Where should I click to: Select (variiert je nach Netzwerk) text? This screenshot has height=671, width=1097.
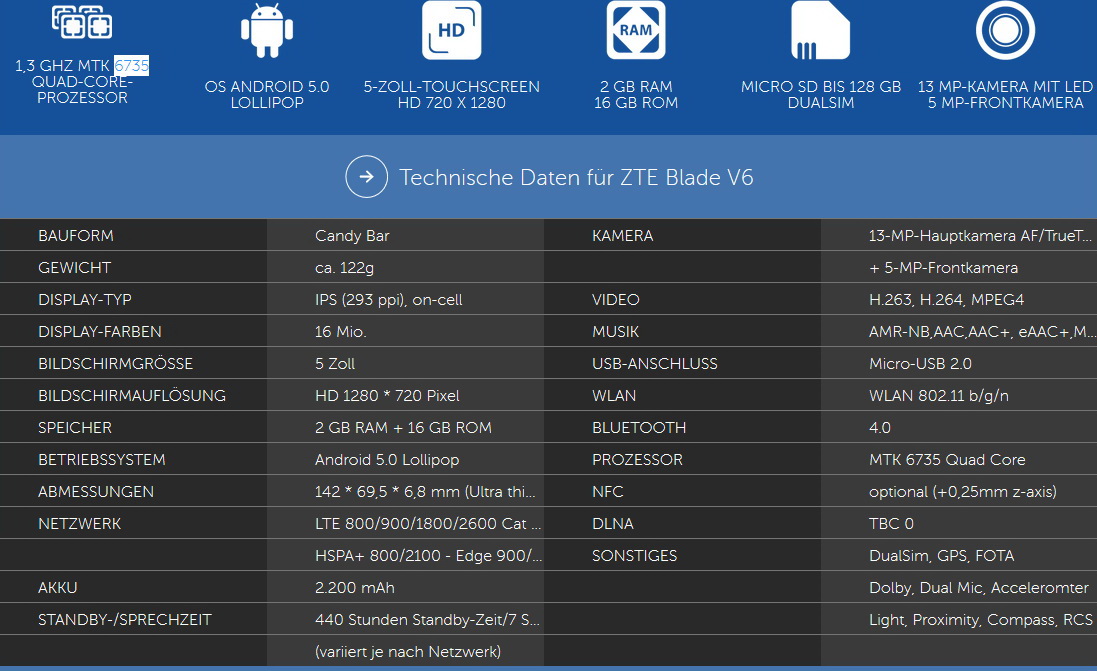[x=408, y=652]
